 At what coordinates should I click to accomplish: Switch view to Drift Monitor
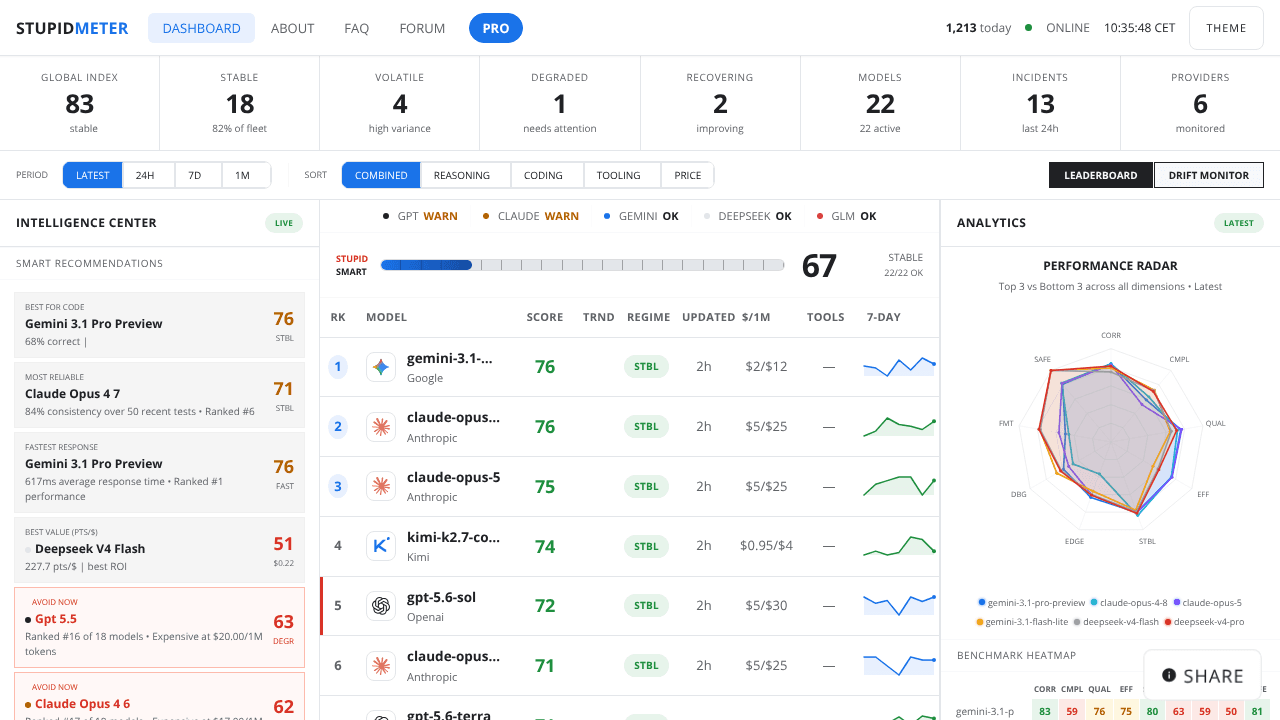[x=1209, y=175]
